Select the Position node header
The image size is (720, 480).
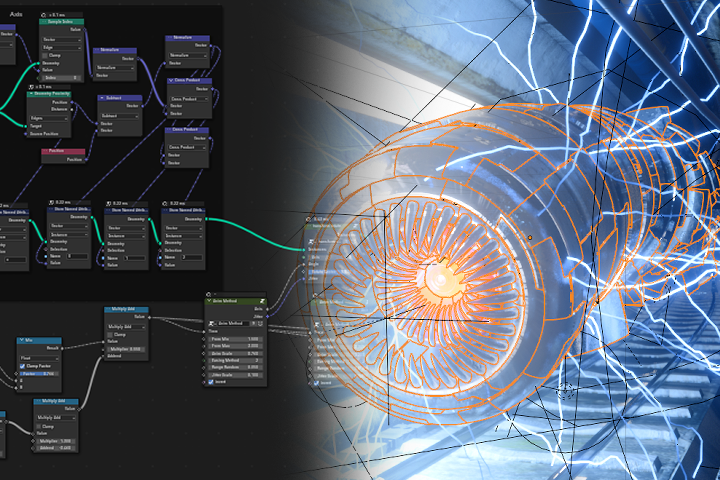[x=63, y=151]
